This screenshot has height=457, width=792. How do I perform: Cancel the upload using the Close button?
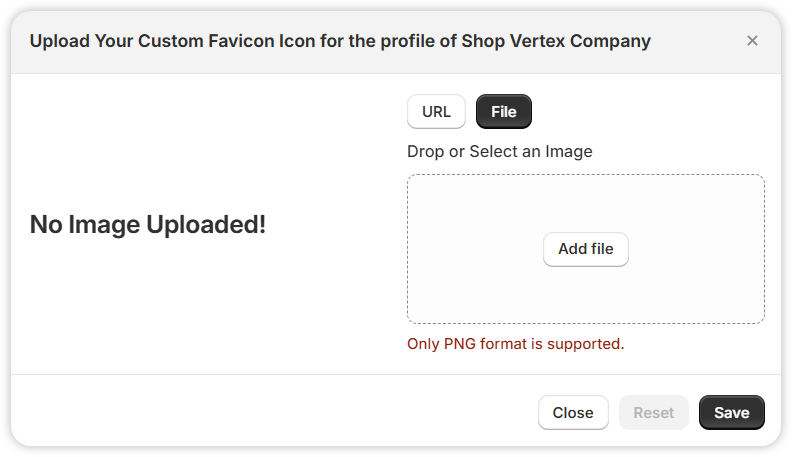click(x=573, y=413)
